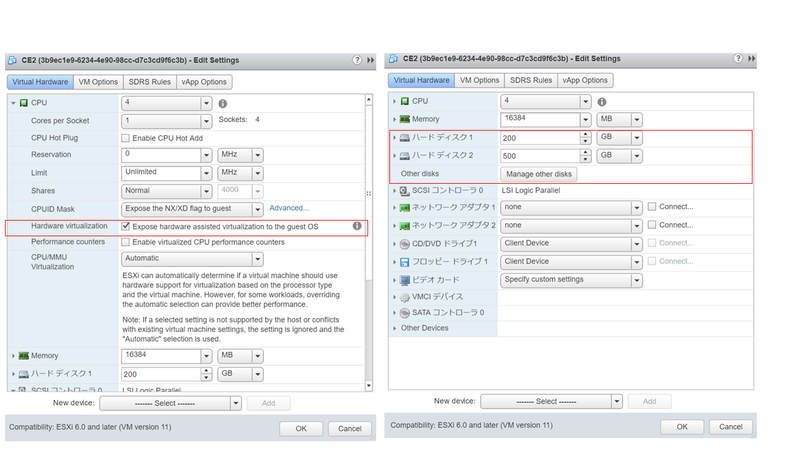The height and width of the screenshot is (450, 800).
Task: Uncheck Expose hardware assisted virtualization checkbox
Action: [x=125, y=226]
